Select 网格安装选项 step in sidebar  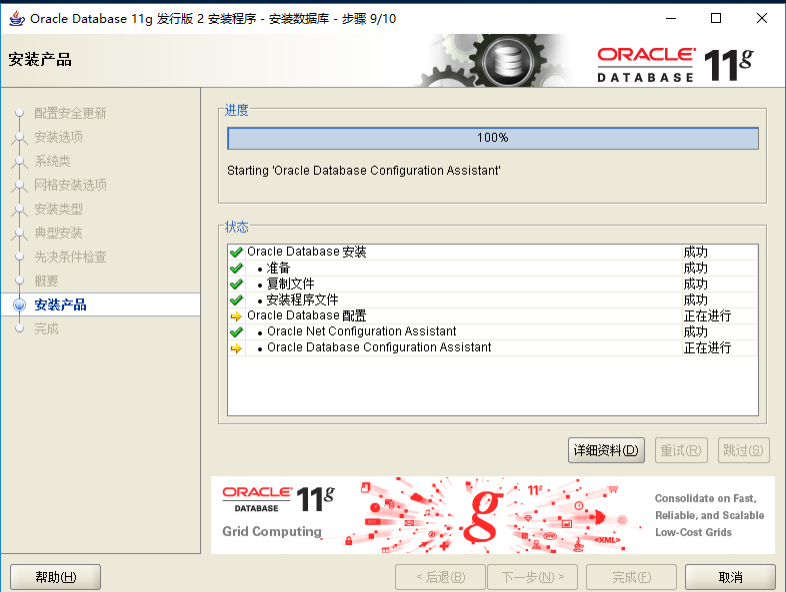70,185
